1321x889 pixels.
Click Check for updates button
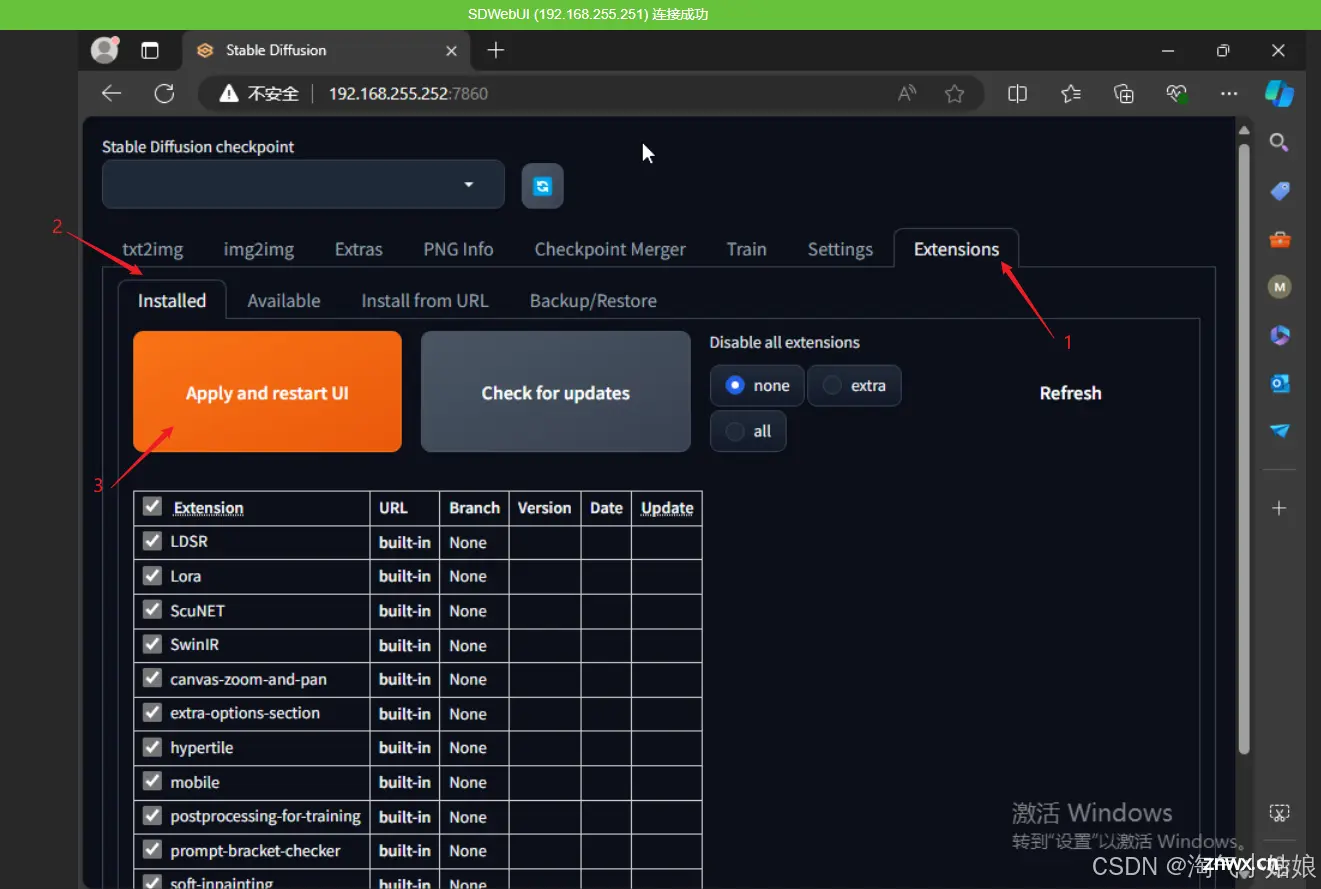pyautogui.click(x=556, y=392)
